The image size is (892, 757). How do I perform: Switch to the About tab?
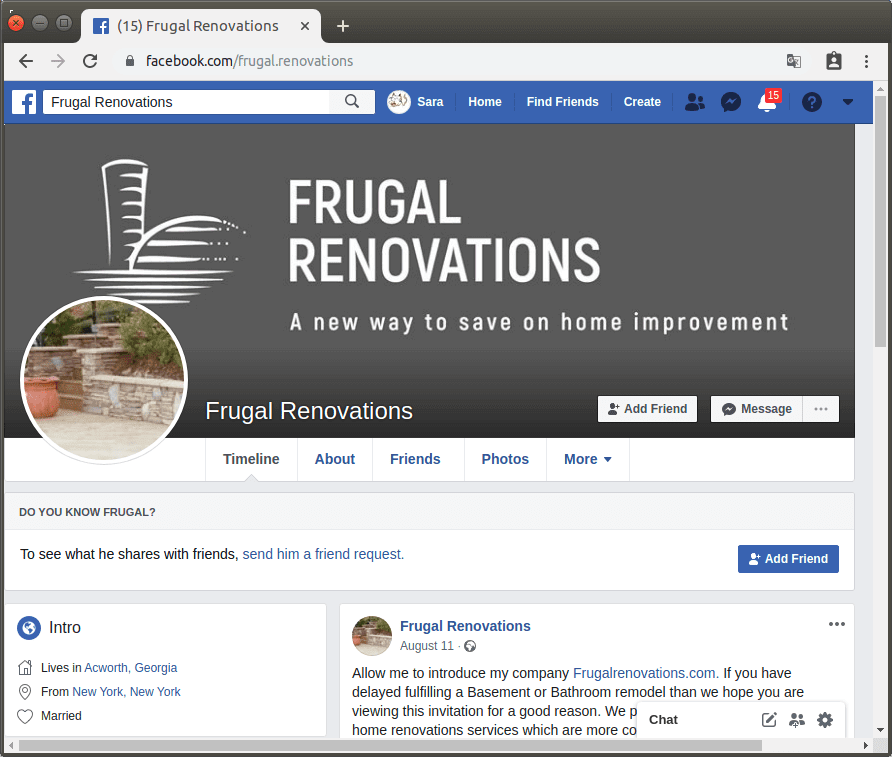(x=334, y=459)
